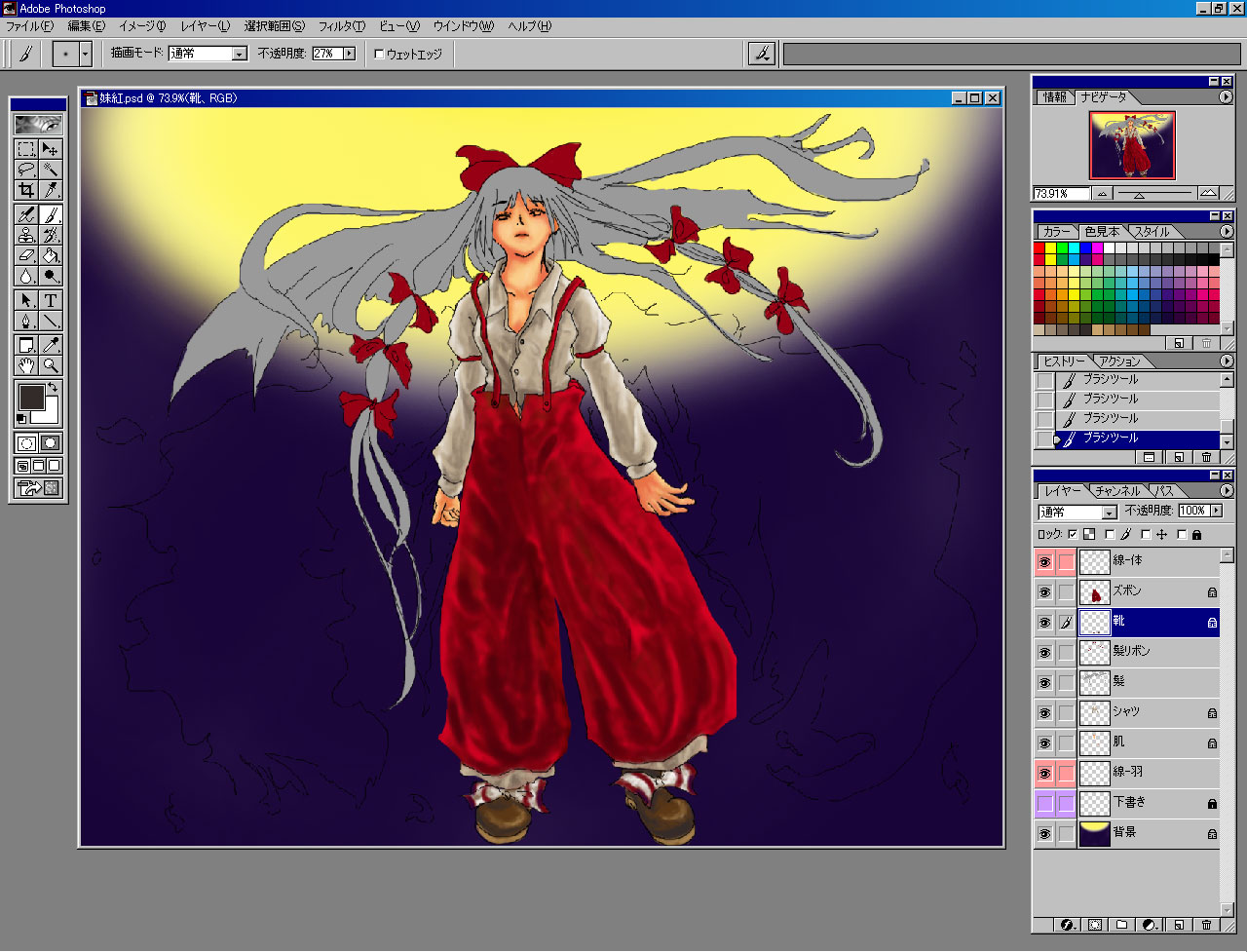Pick the Paint Bucket tool

pyautogui.click(x=51, y=256)
